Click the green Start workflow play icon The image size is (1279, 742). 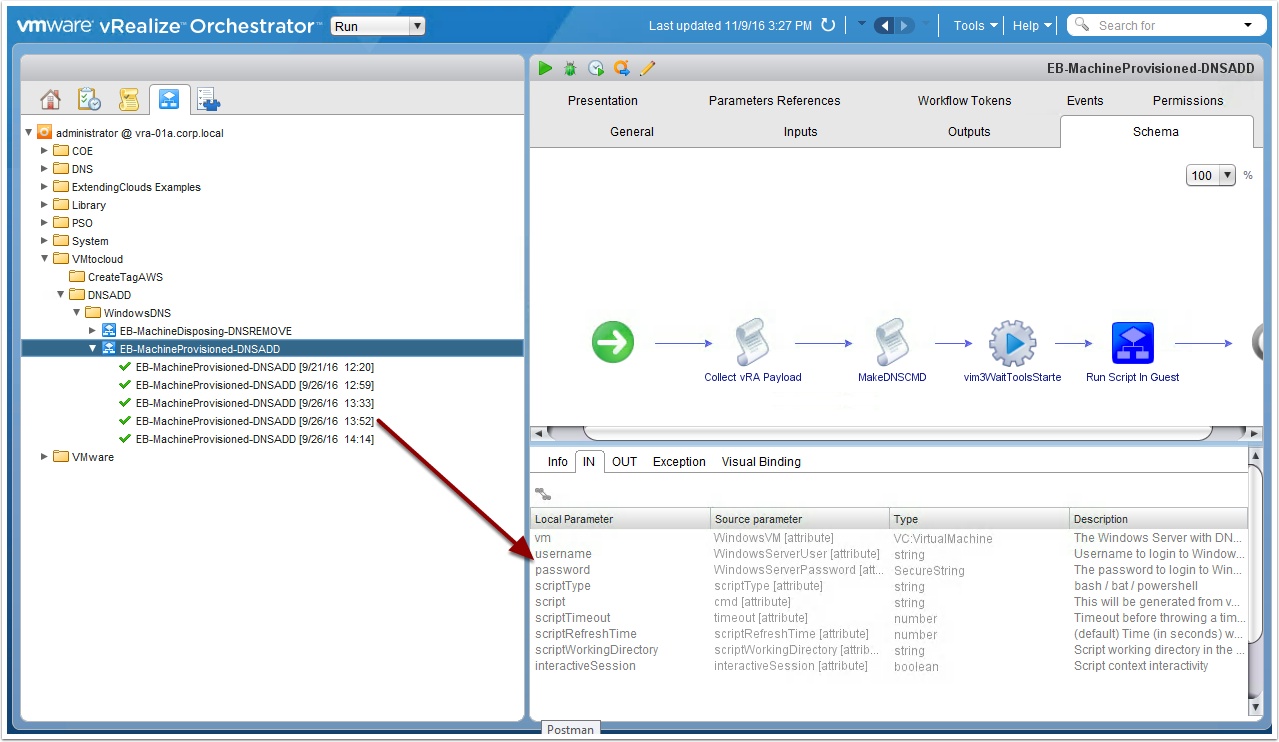coord(545,68)
